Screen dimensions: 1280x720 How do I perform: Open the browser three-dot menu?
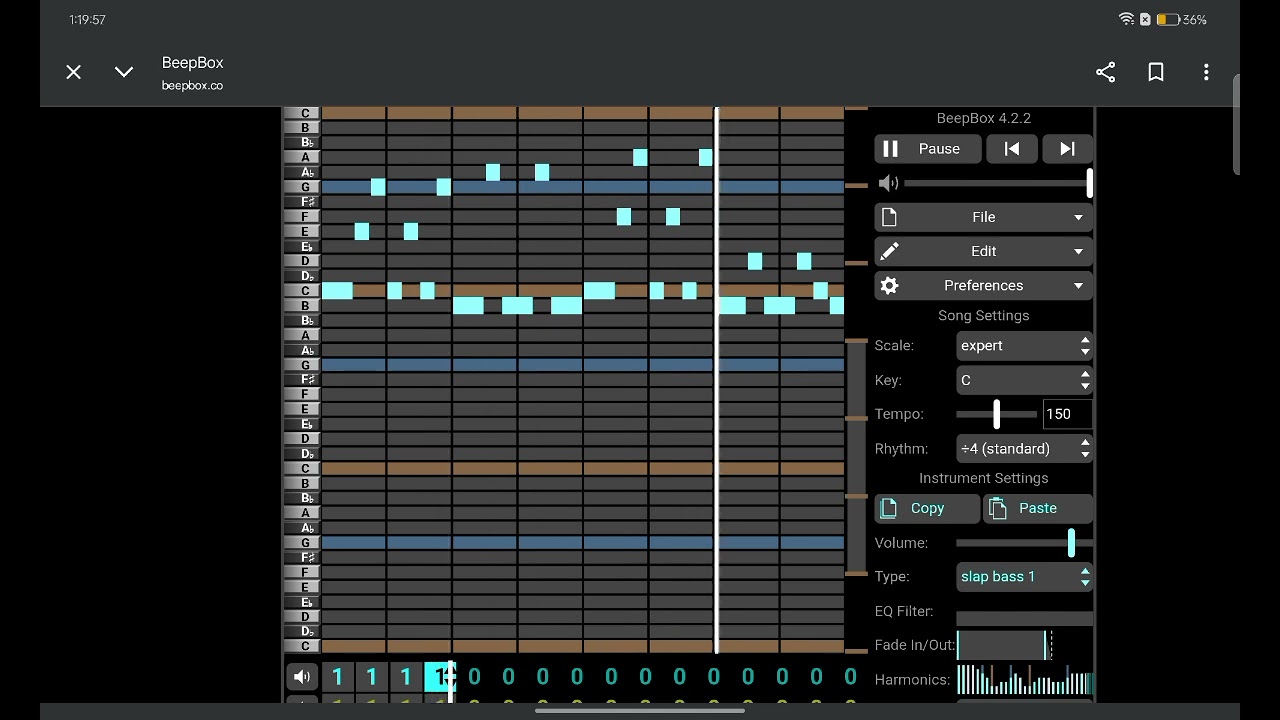1206,72
